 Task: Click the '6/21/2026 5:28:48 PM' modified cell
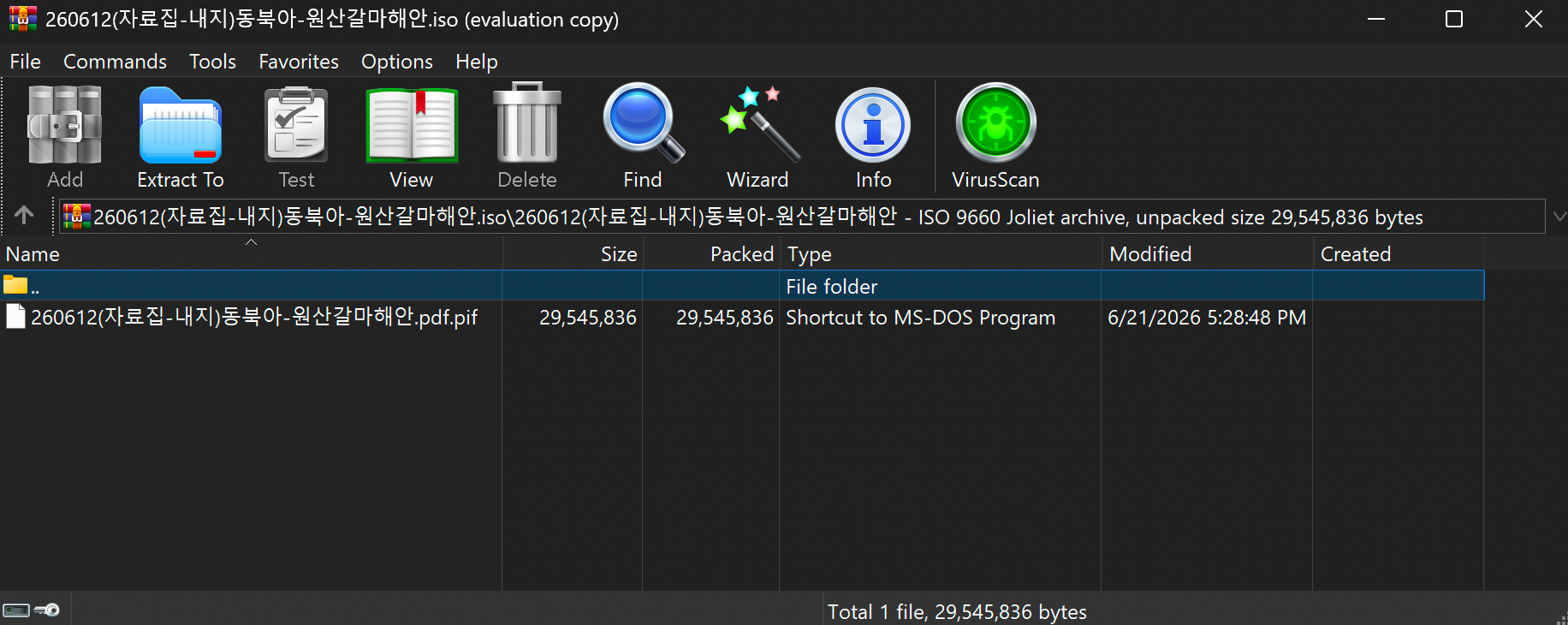(x=1207, y=318)
